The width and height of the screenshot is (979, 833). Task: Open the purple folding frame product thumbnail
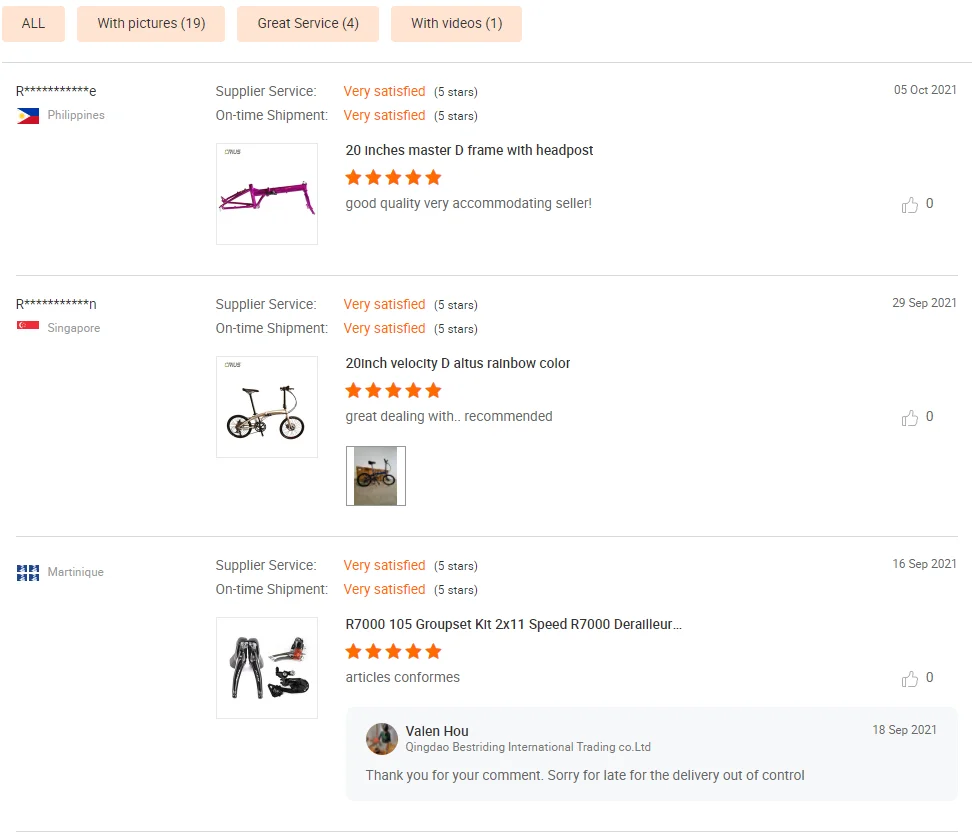[x=267, y=194]
